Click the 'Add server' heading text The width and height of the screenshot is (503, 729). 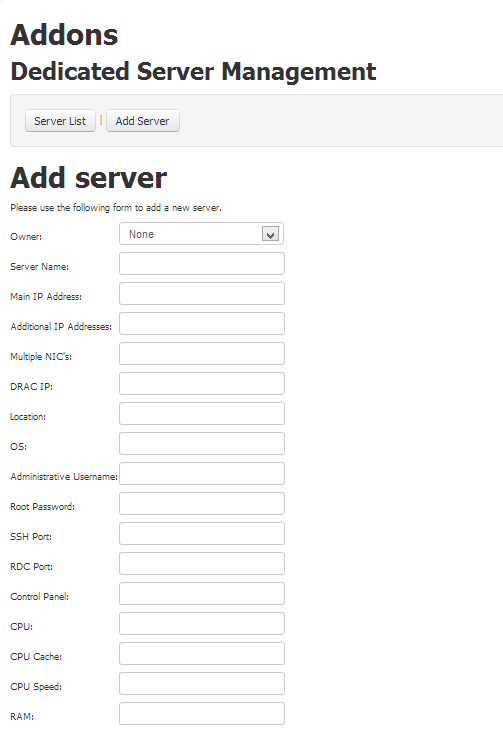point(88,178)
